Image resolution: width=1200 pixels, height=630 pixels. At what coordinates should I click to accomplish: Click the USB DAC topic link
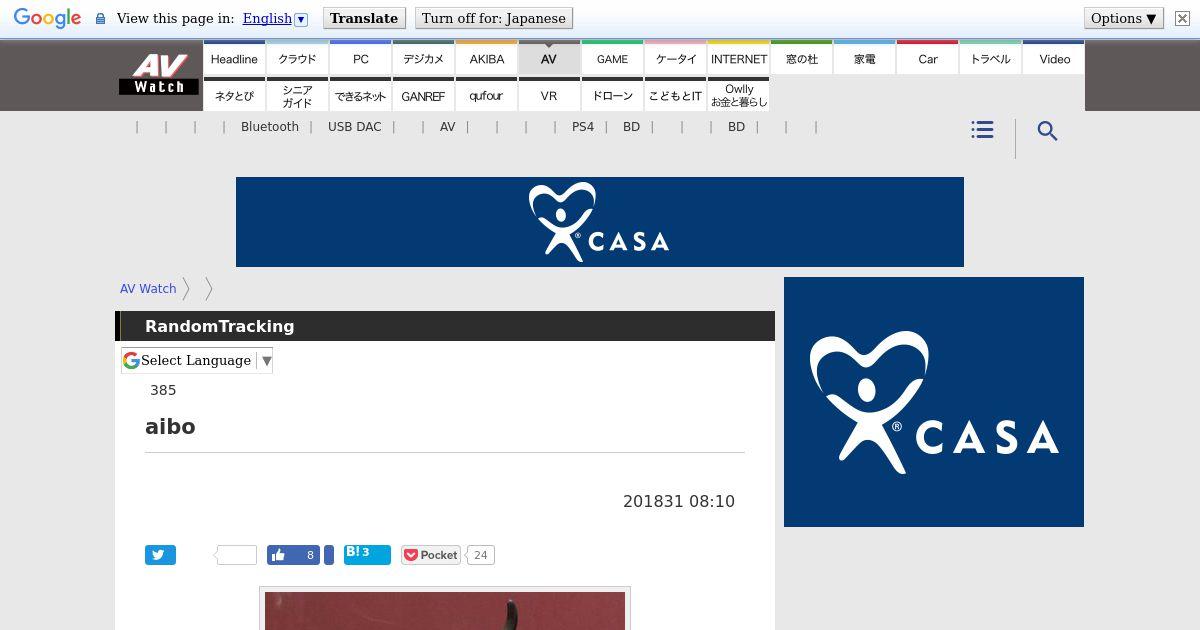(x=355, y=127)
